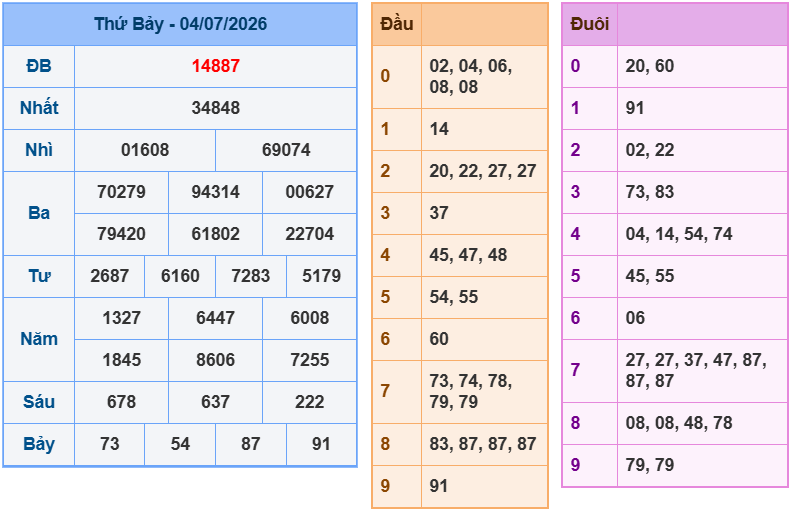Click fourth prize number 6160
The width and height of the screenshot is (791, 521).
[180, 276]
